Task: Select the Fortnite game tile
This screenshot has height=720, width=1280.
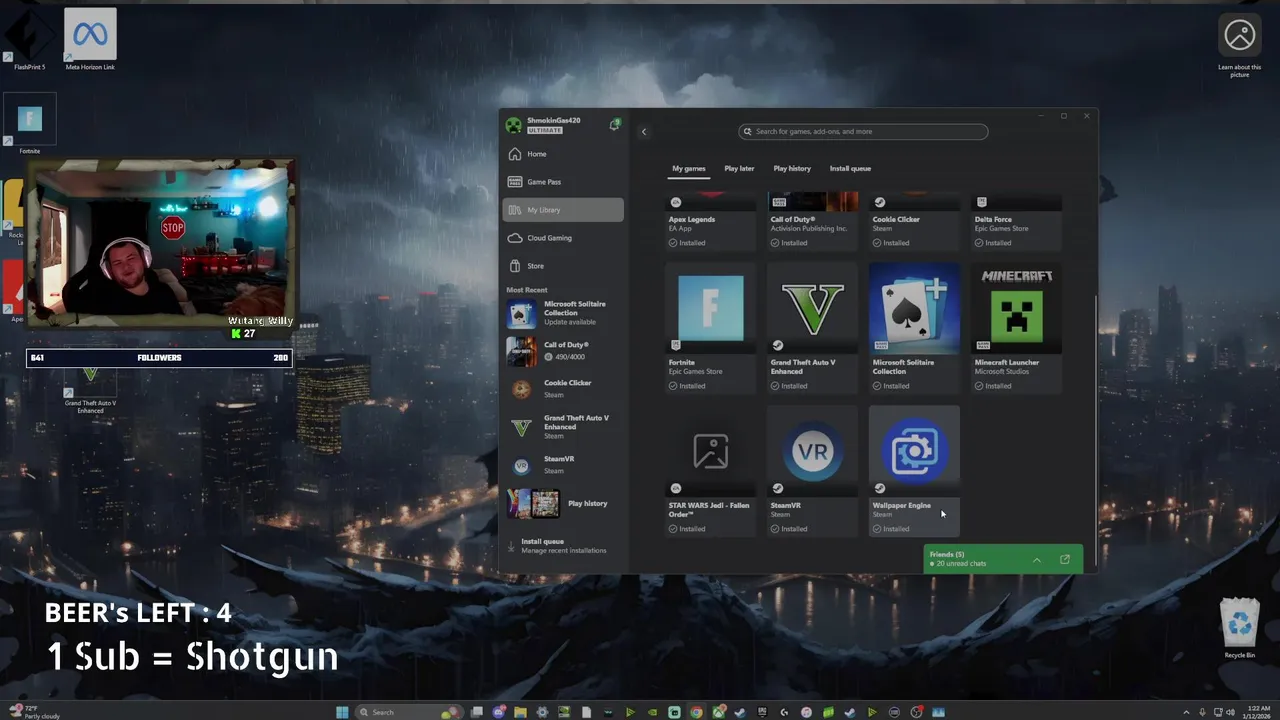Action: pyautogui.click(x=710, y=329)
